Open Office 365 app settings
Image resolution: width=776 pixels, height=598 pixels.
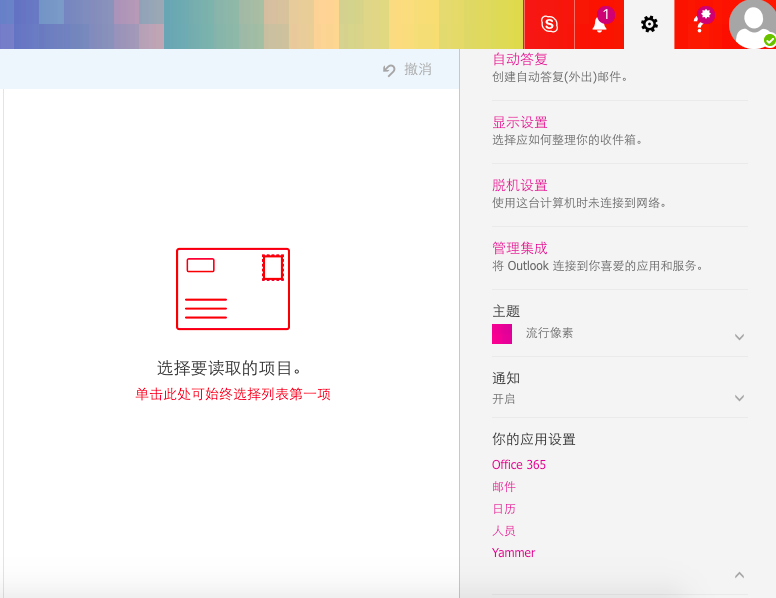click(519, 465)
